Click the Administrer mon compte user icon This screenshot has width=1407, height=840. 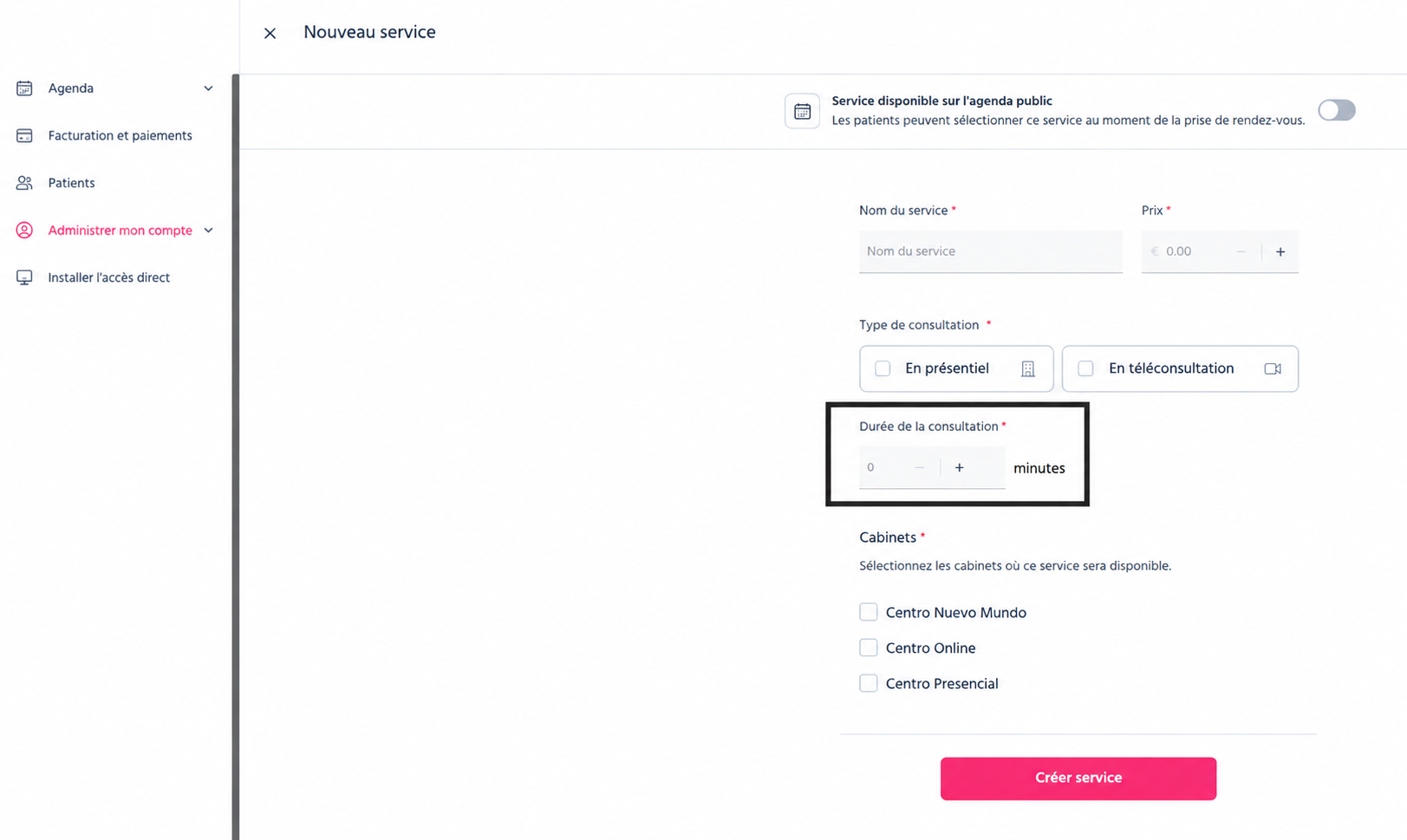point(24,231)
